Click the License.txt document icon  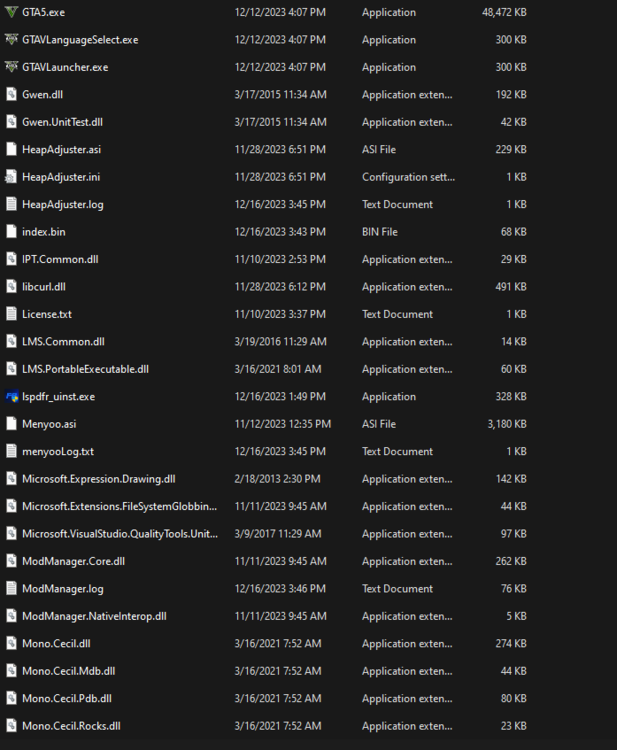point(11,314)
